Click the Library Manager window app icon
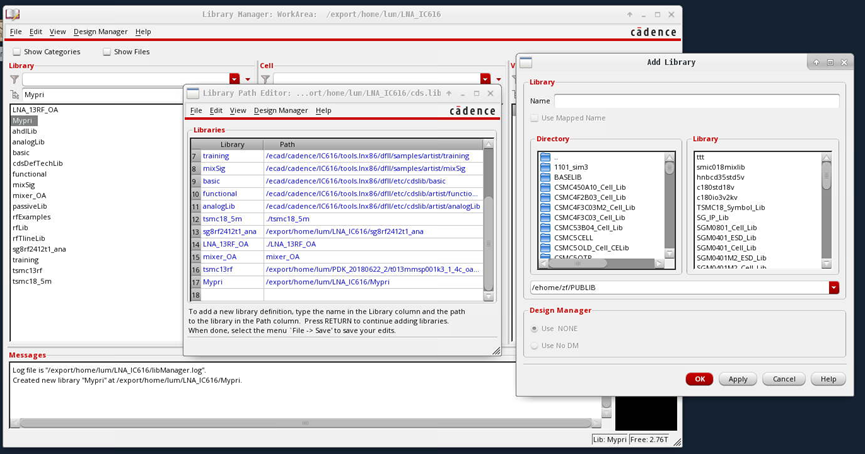 tap(13, 14)
